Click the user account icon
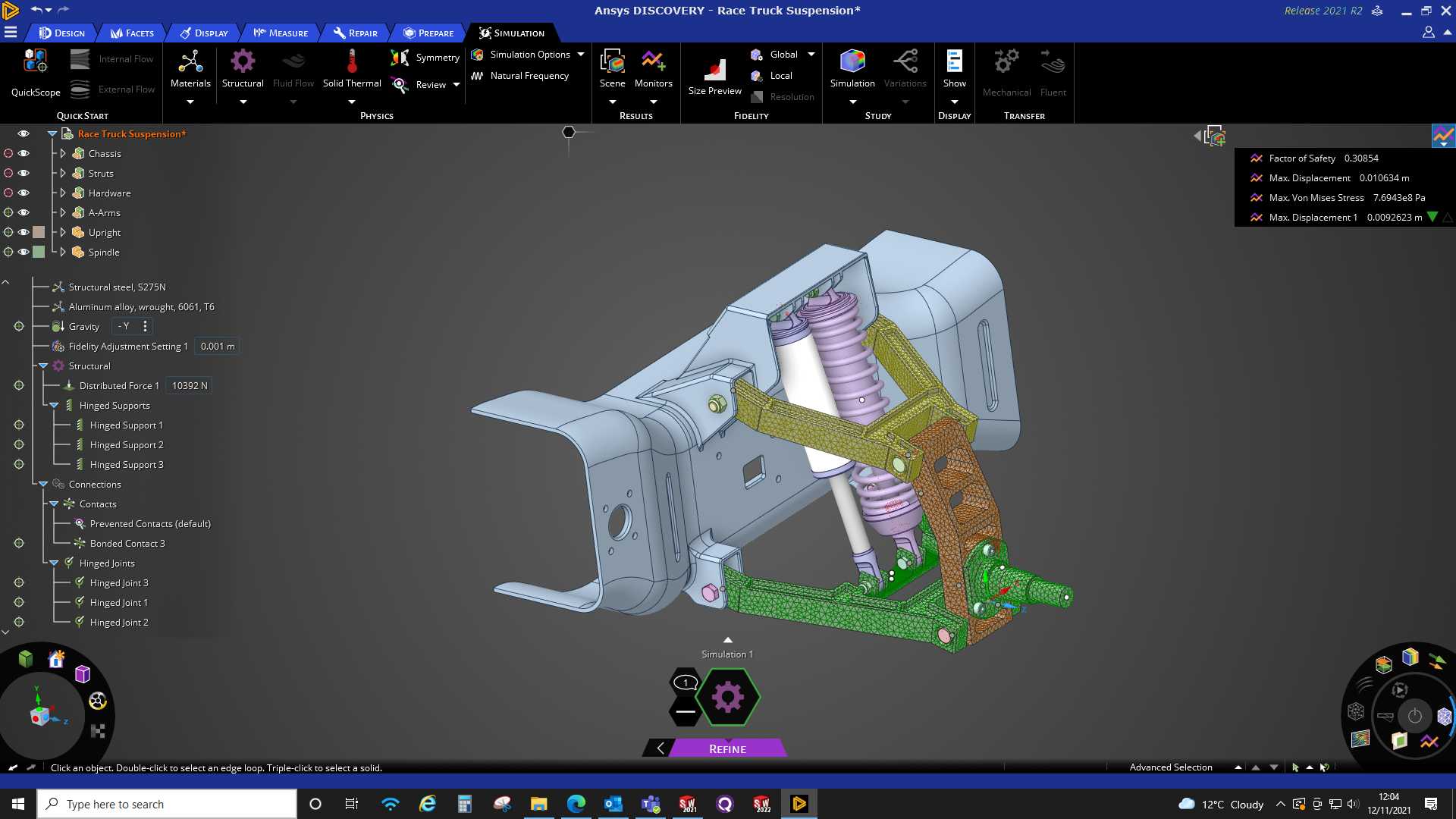1456x819 pixels. (x=1429, y=33)
